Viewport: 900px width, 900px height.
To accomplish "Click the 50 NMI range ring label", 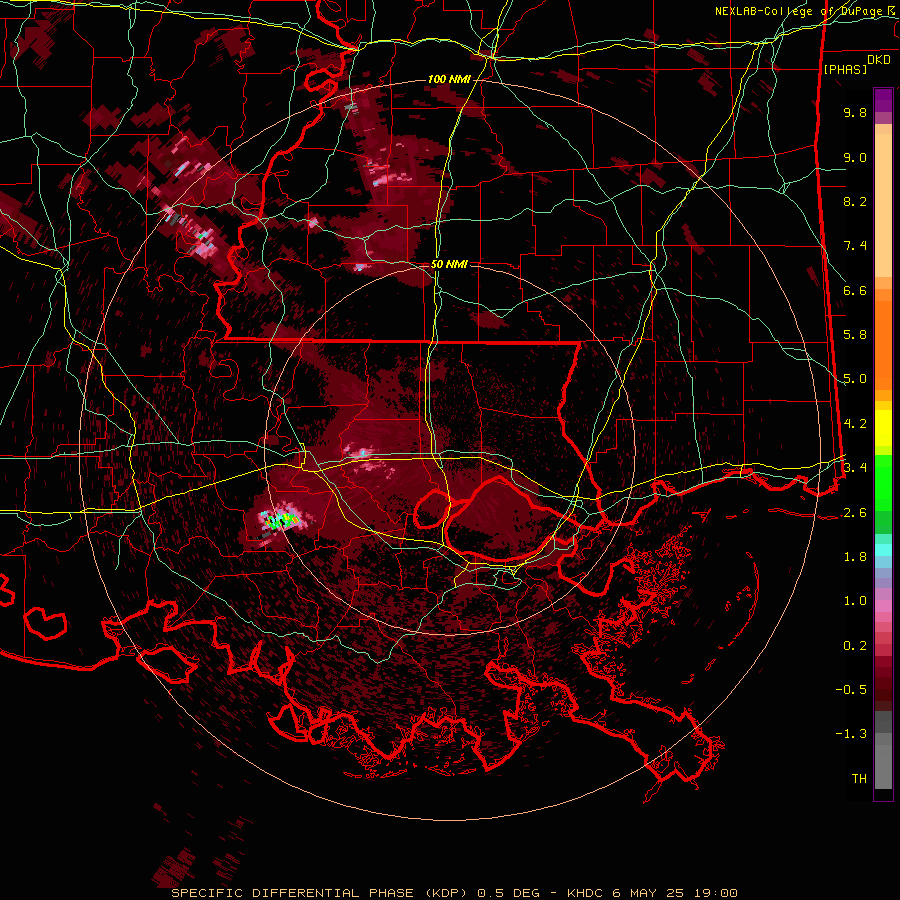I will tap(449, 264).
